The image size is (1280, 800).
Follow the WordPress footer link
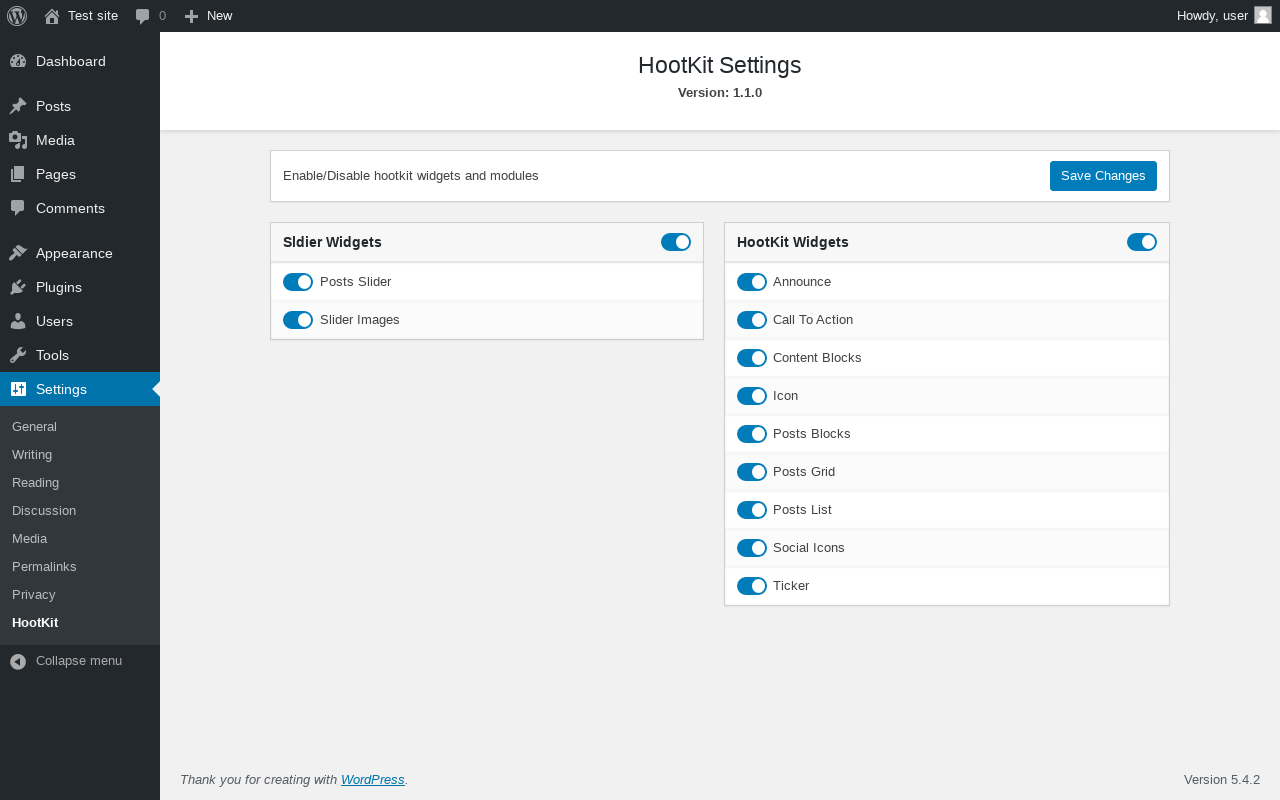tap(372, 779)
